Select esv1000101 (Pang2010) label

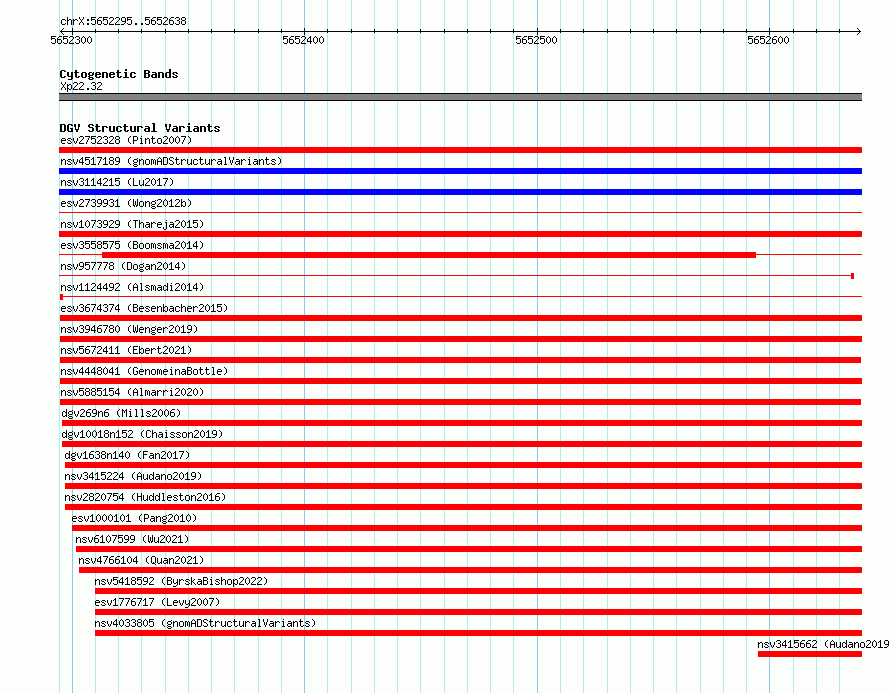[x=135, y=518]
